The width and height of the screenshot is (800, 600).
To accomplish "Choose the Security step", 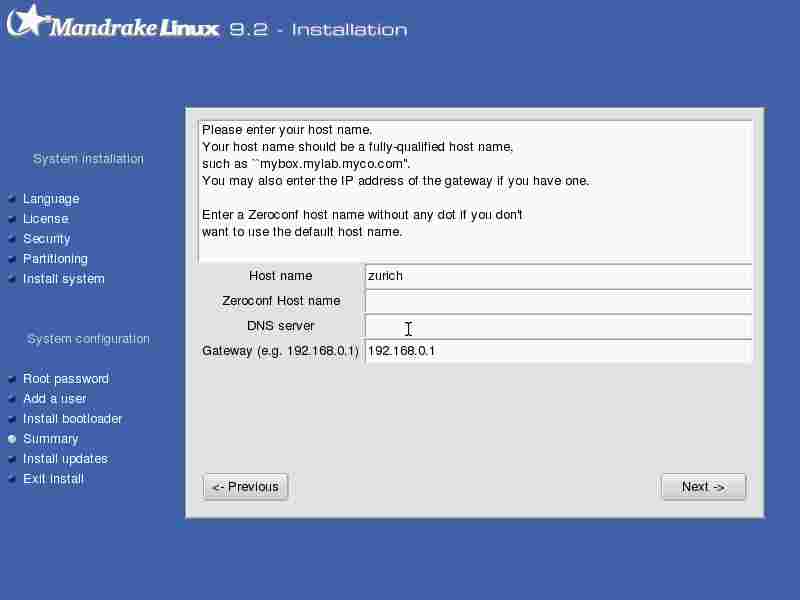I will tap(47, 239).
